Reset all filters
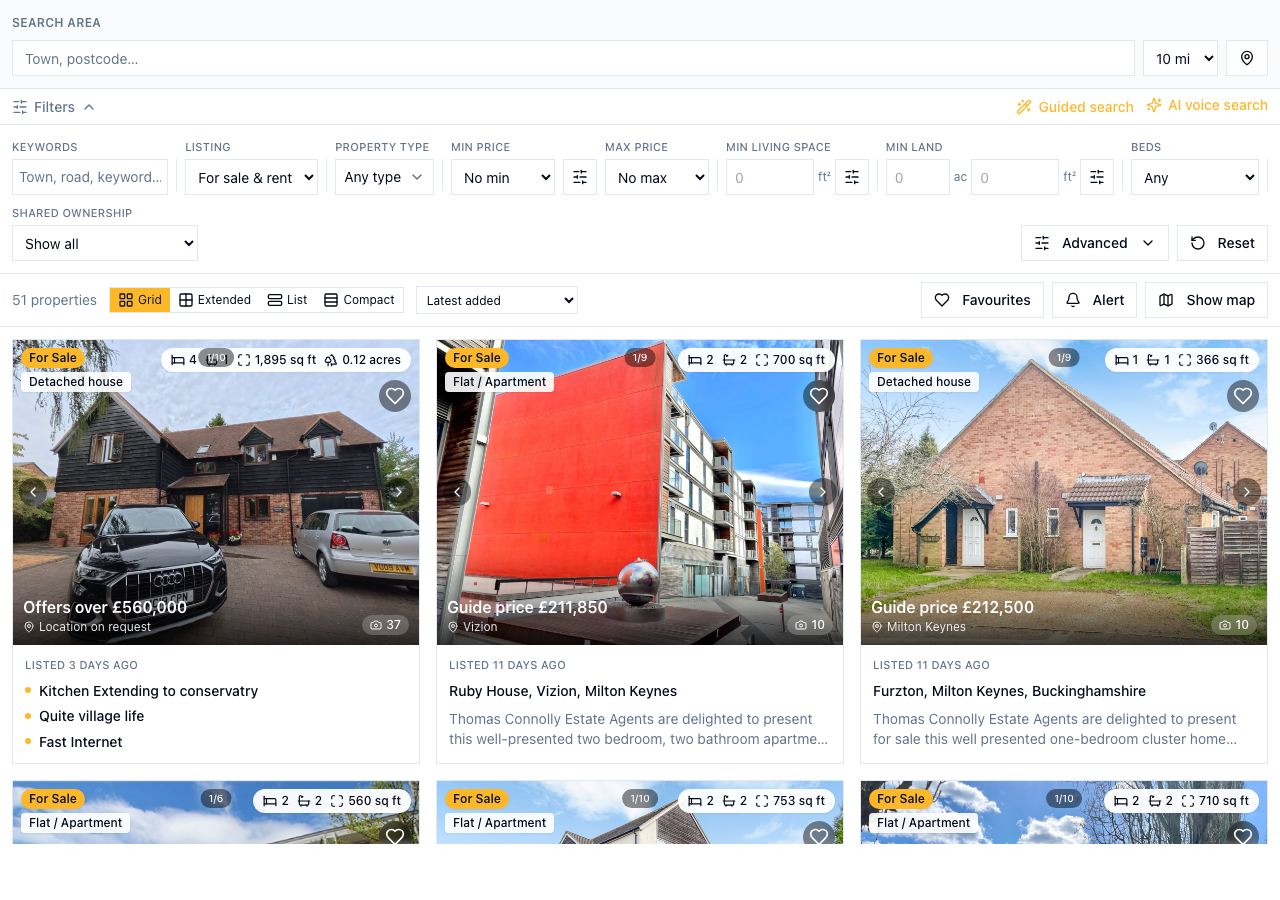Image resolution: width=1280 pixels, height=900 pixels. coord(1222,243)
